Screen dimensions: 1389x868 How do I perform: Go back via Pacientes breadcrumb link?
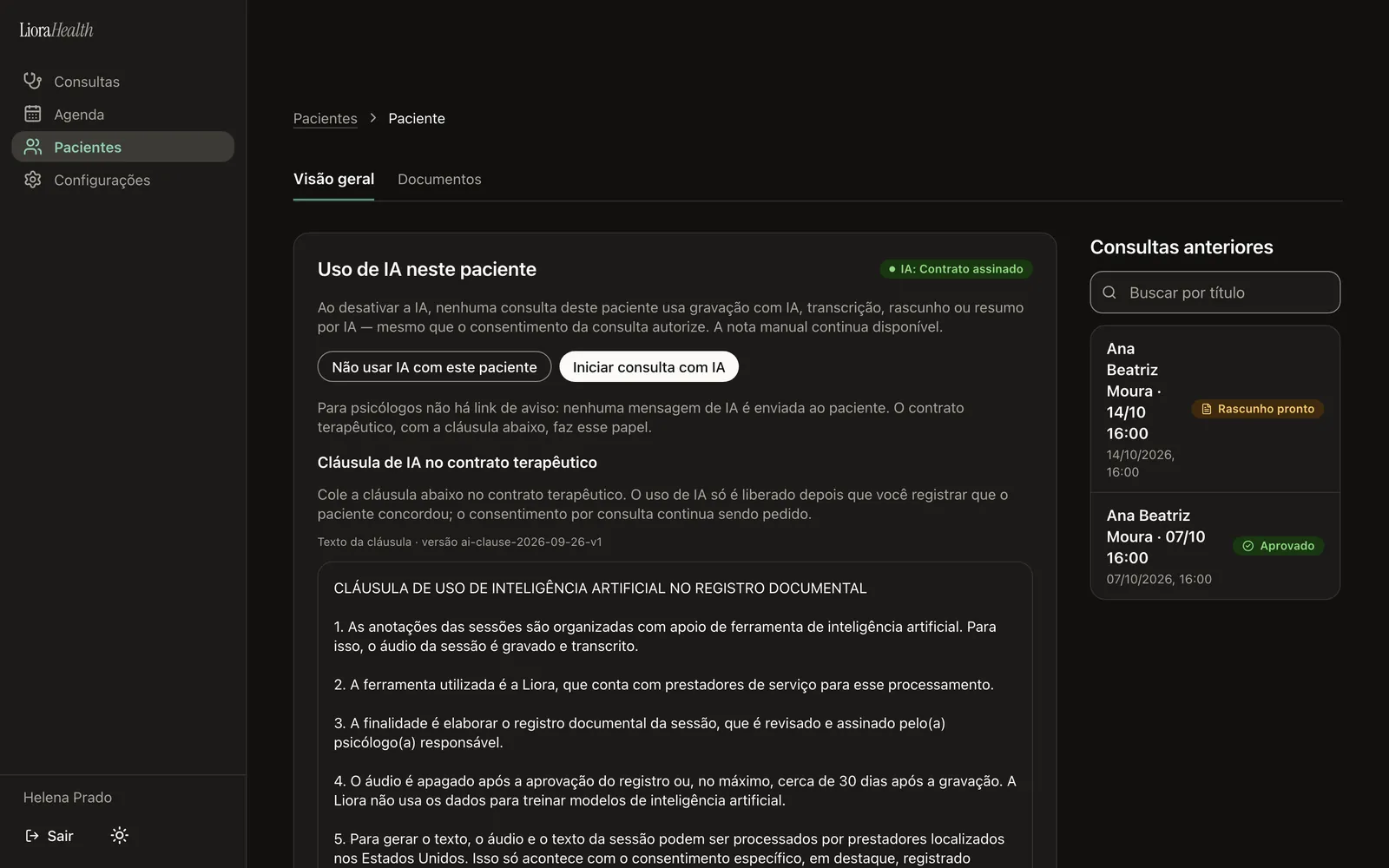[325, 118]
